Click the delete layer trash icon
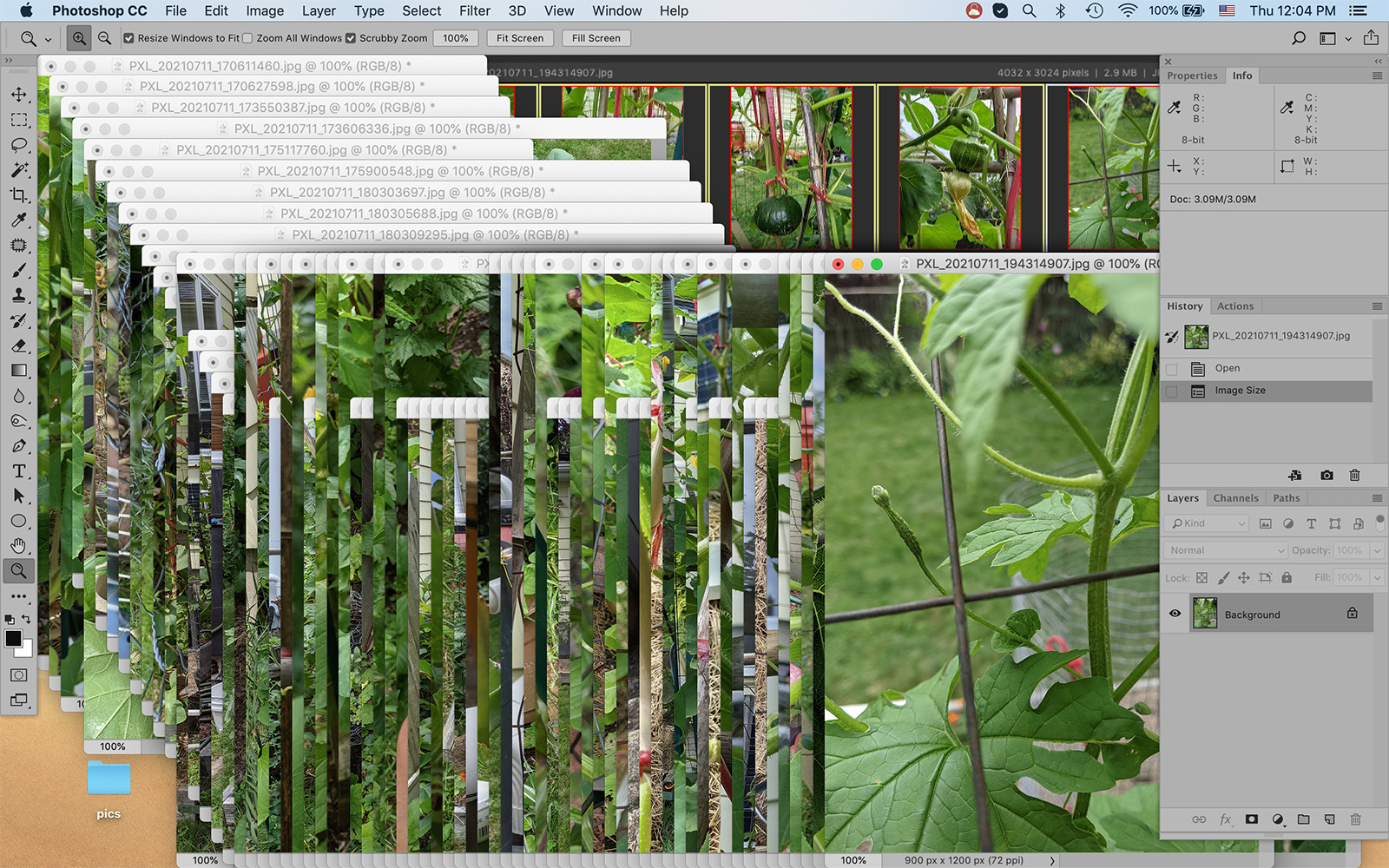The width and height of the screenshot is (1389, 868). point(1355,819)
